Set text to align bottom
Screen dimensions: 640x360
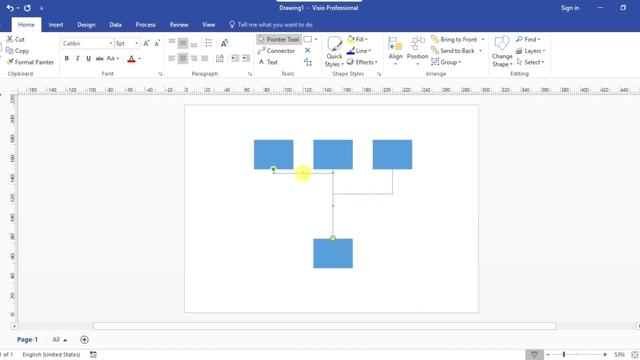tap(194, 43)
